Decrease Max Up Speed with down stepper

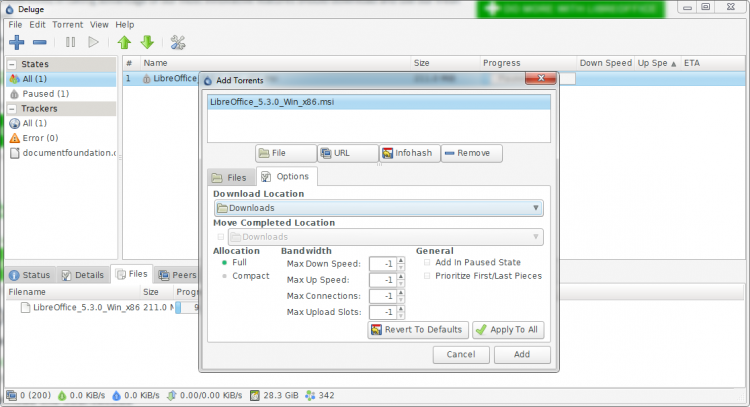[x=401, y=284]
